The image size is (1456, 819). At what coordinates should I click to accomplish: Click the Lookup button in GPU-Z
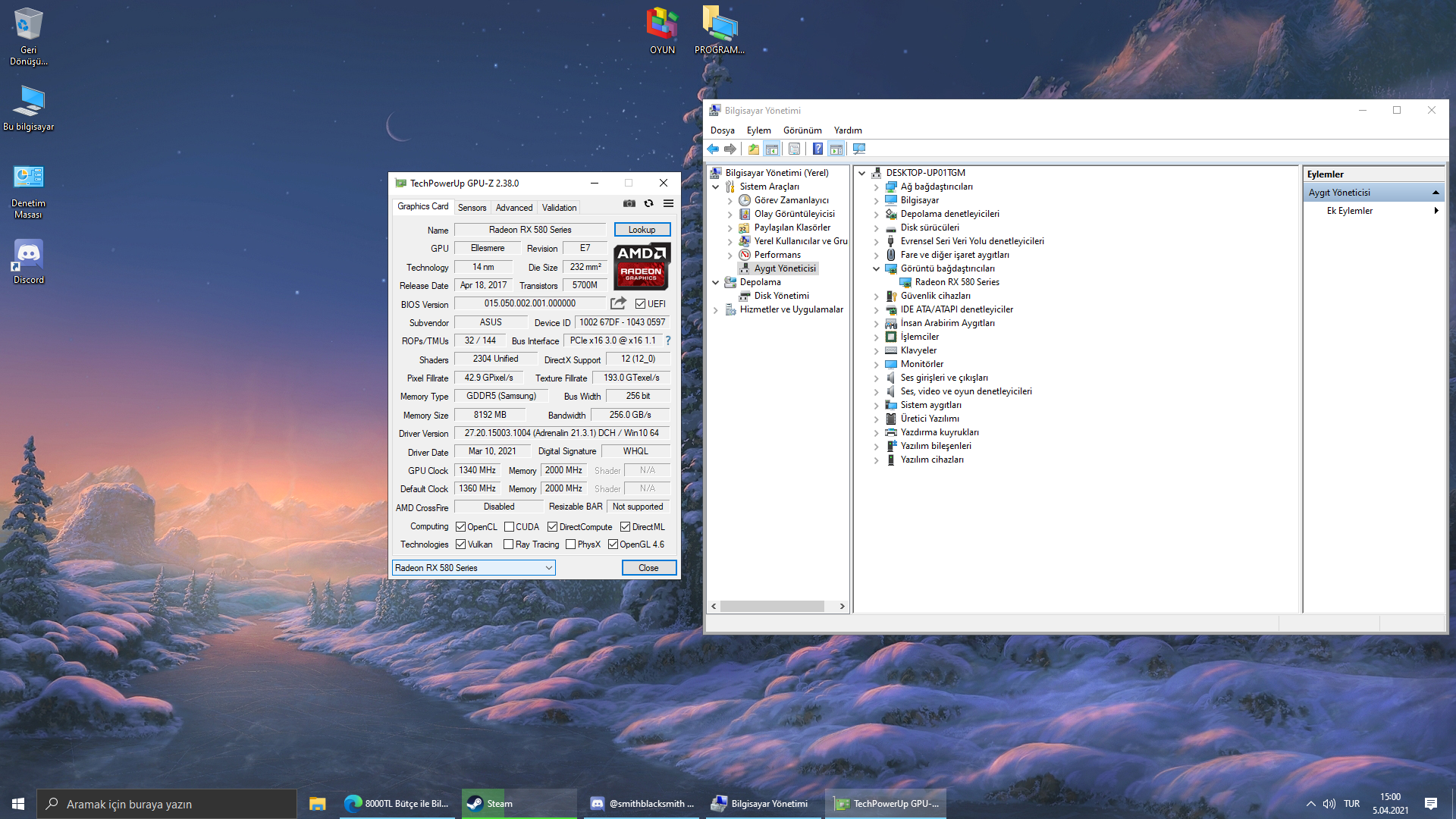pos(642,230)
